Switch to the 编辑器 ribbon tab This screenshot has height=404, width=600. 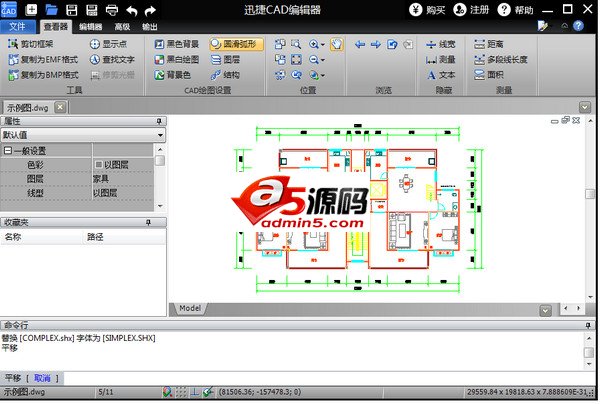click(90, 27)
